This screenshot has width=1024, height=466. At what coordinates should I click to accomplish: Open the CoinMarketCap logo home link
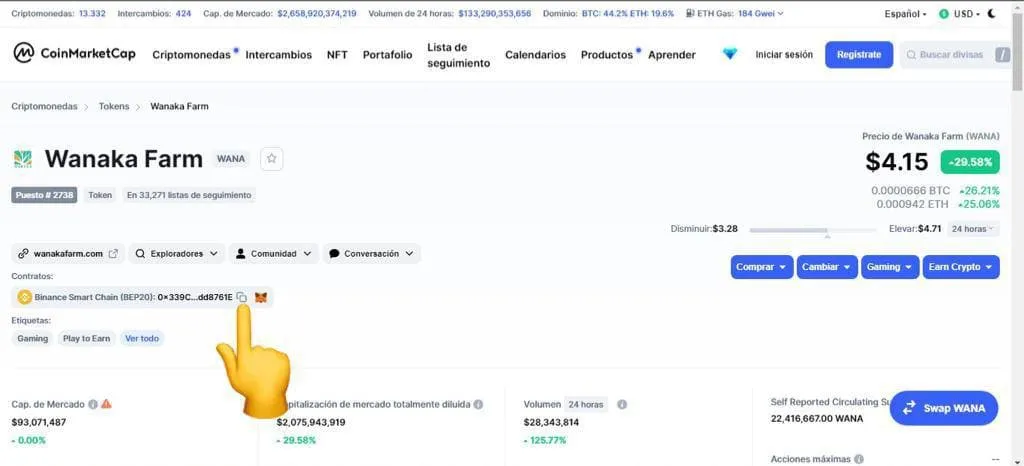[x=74, y=54]
